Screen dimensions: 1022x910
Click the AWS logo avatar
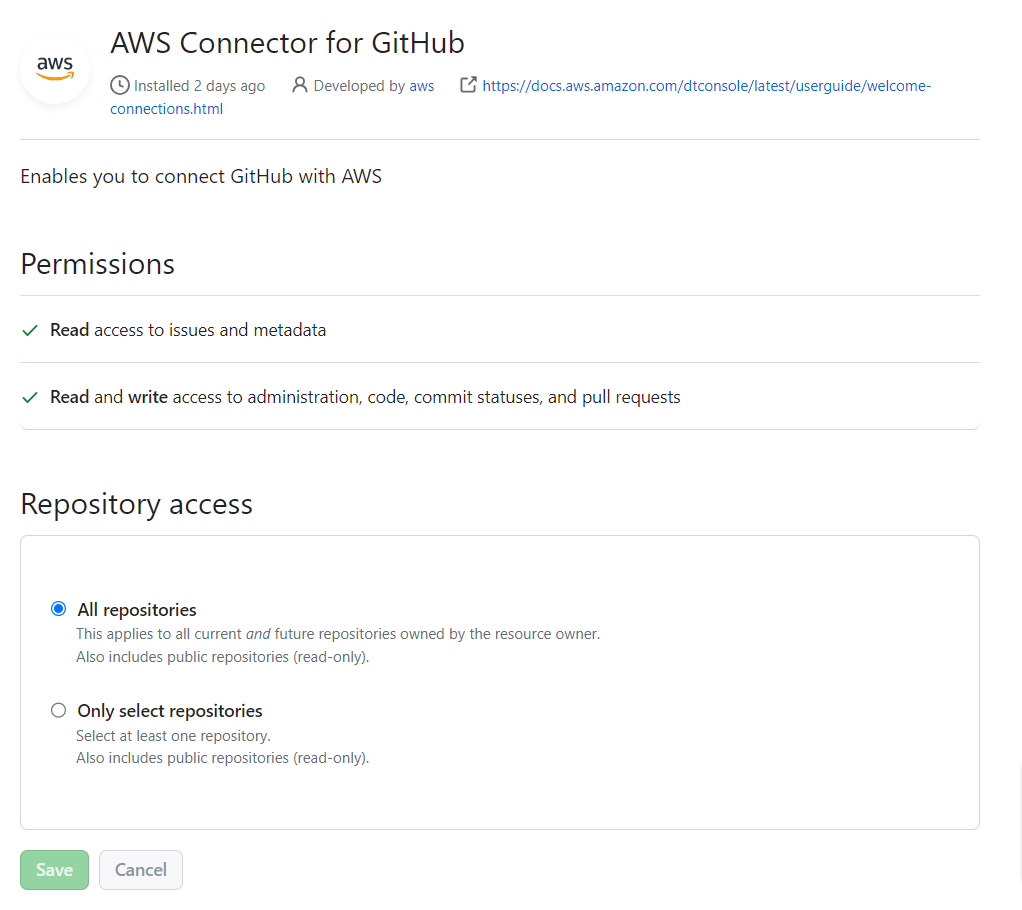click(55, 68)
